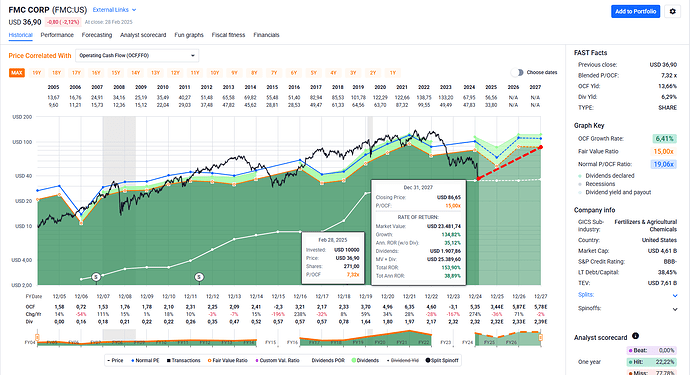Open the External Links dropdown
This screenshot has width=690, height=375.
(x=114, y=10)
